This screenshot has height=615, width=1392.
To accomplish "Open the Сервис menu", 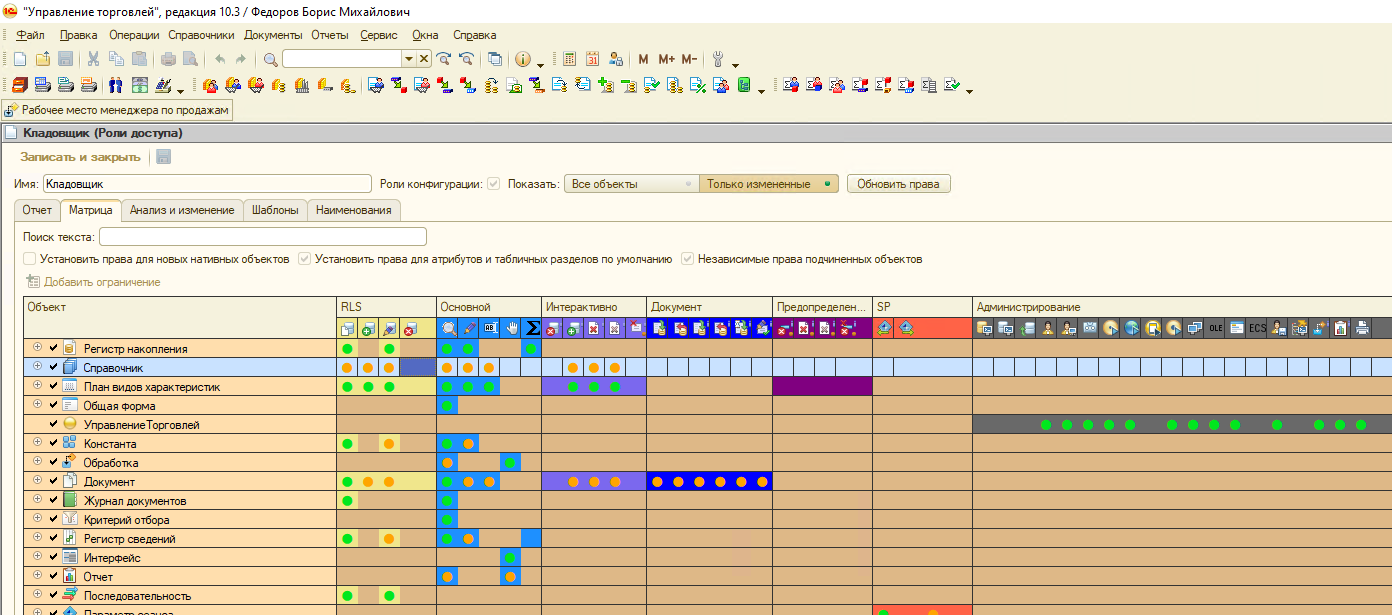I will coord(378,35).
